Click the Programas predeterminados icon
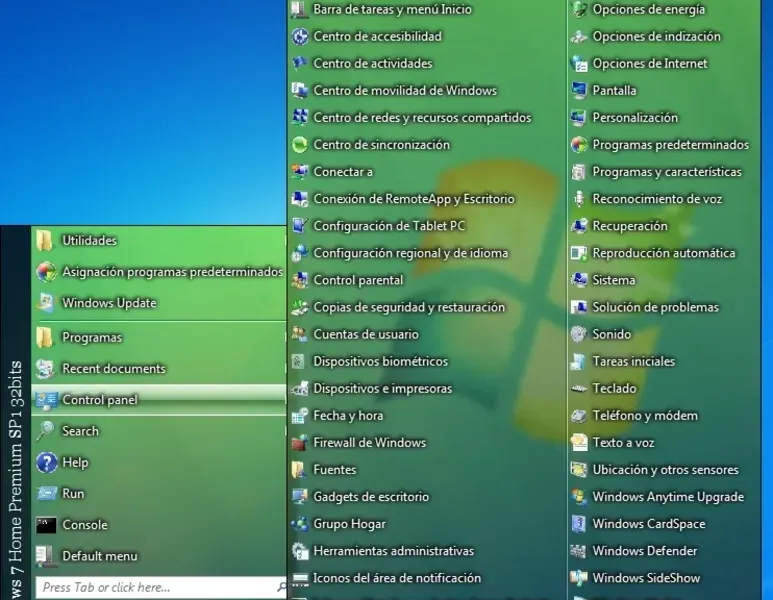This screenshot has height=600, width=773. [x=579, y=145]
